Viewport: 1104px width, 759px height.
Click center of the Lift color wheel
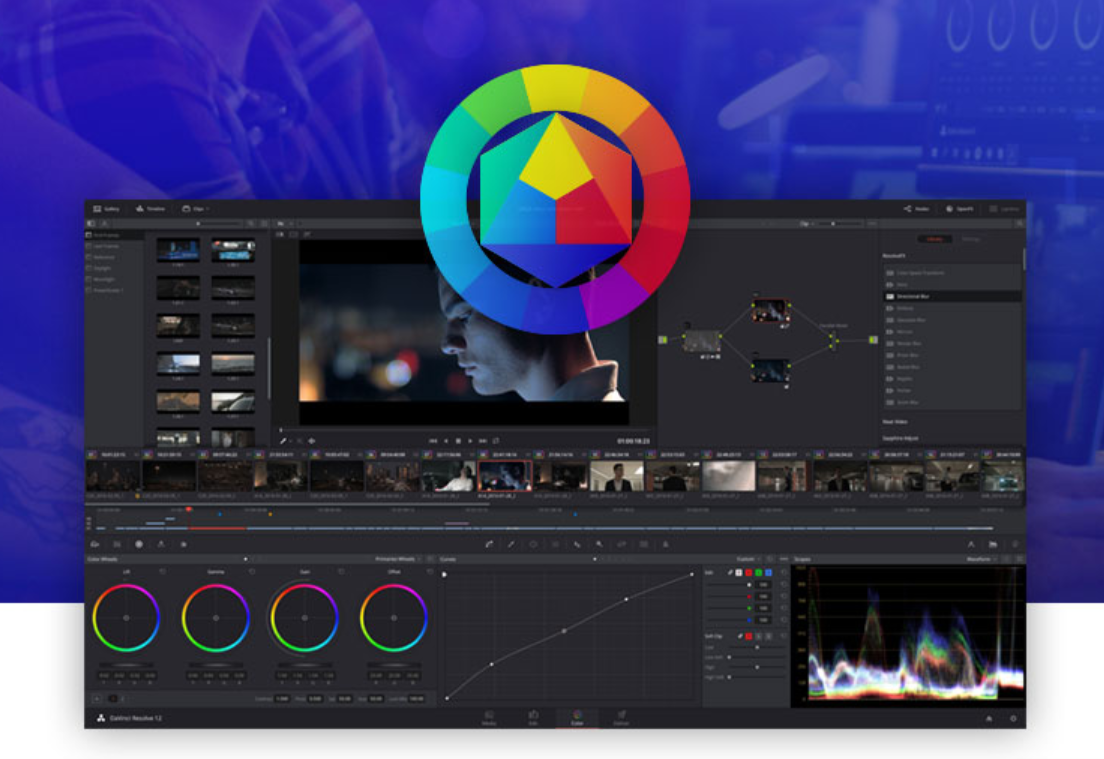pos(126,617)
